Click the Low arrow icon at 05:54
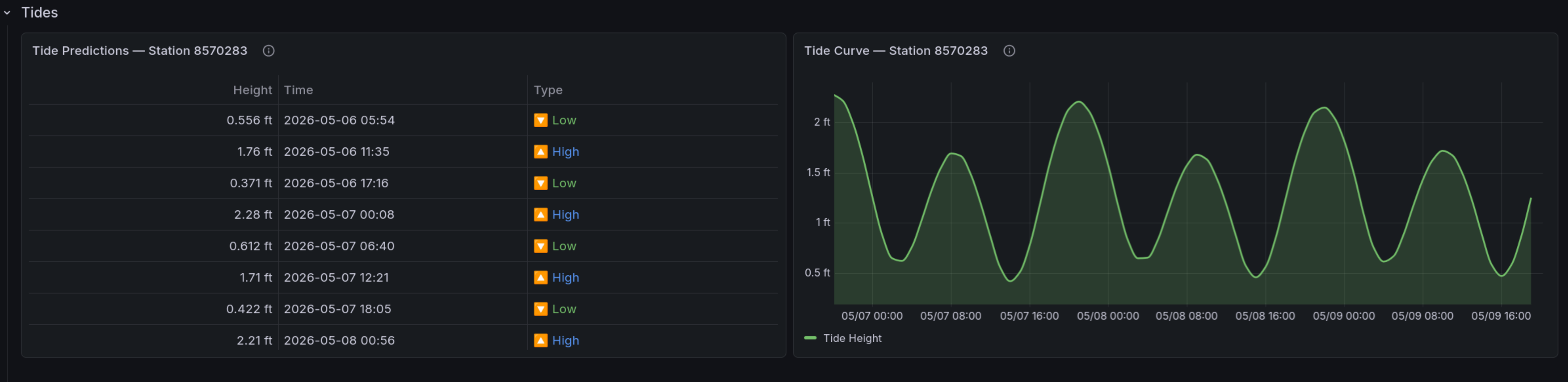Viewport: 1568px width, 382px height. 540,121
